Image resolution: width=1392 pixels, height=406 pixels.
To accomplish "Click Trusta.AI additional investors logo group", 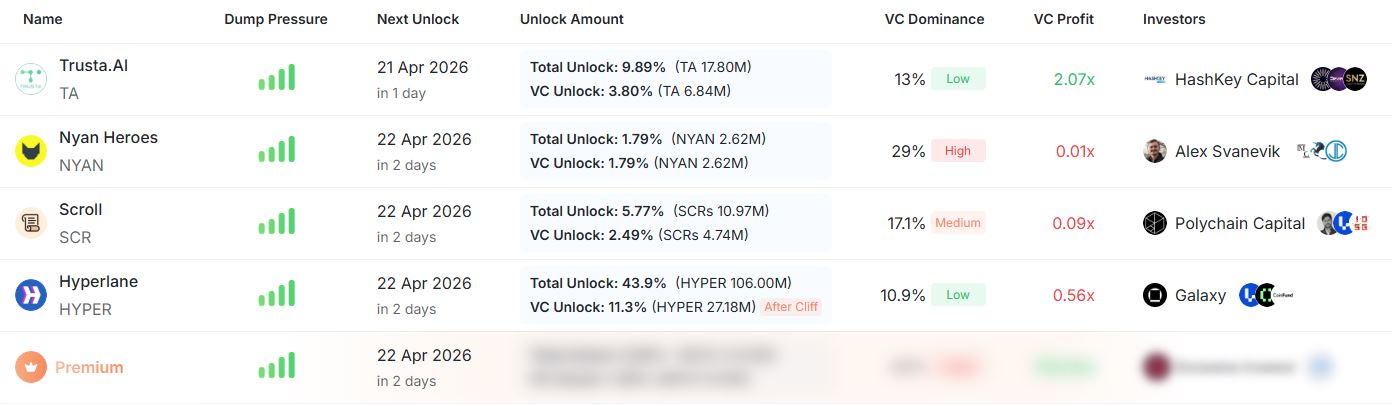I will 1339,80.
